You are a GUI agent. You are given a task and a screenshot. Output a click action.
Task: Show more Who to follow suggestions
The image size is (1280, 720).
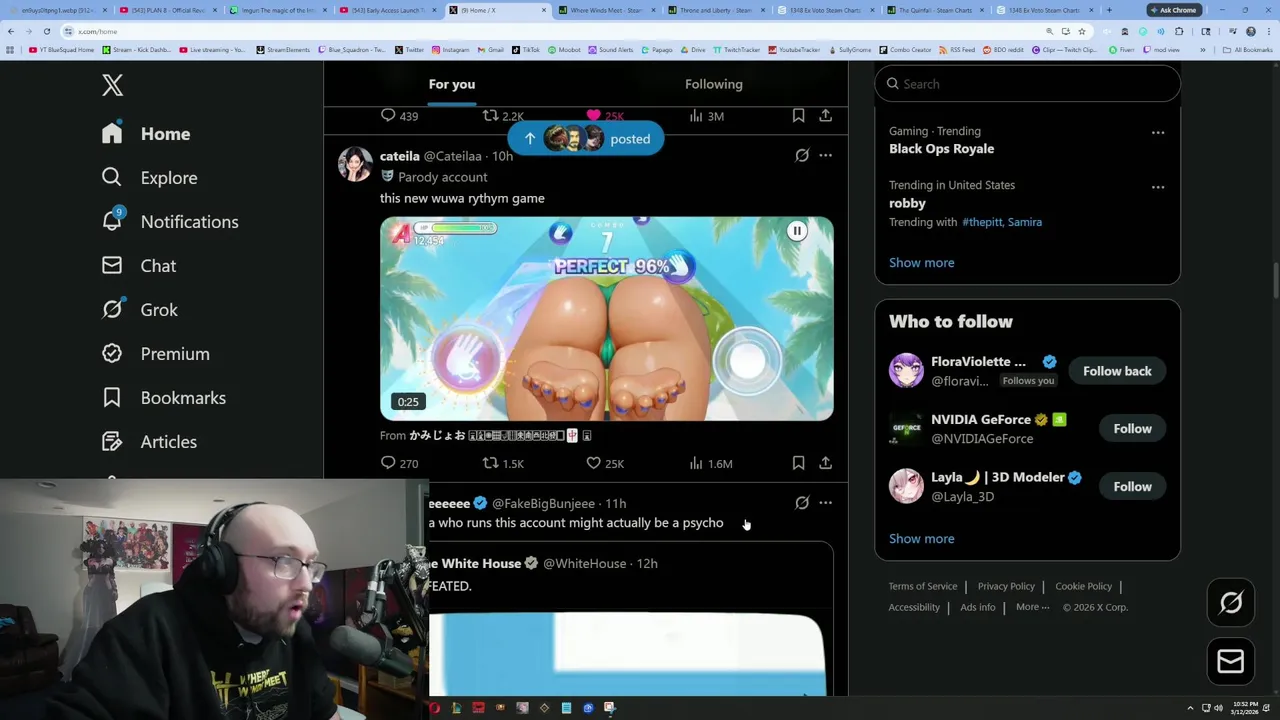point(921,538)
